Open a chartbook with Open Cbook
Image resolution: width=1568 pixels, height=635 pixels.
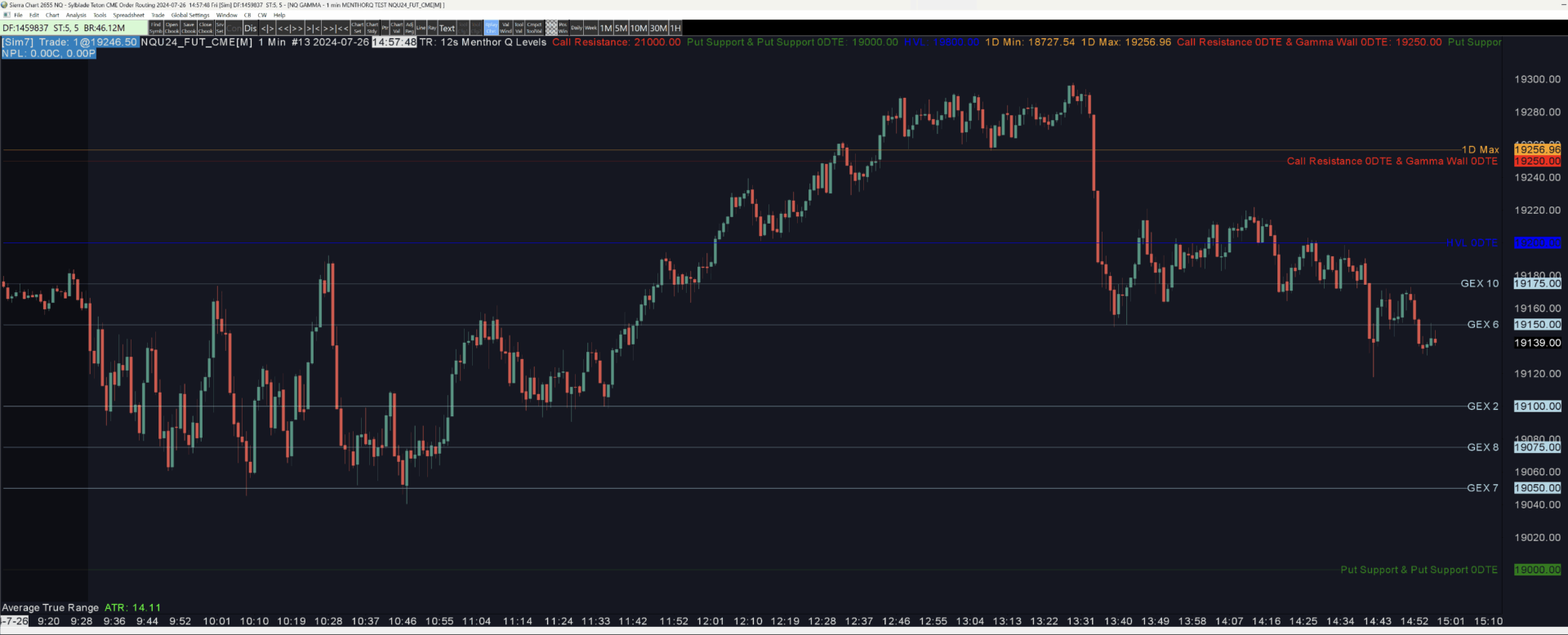click(171, 28)
